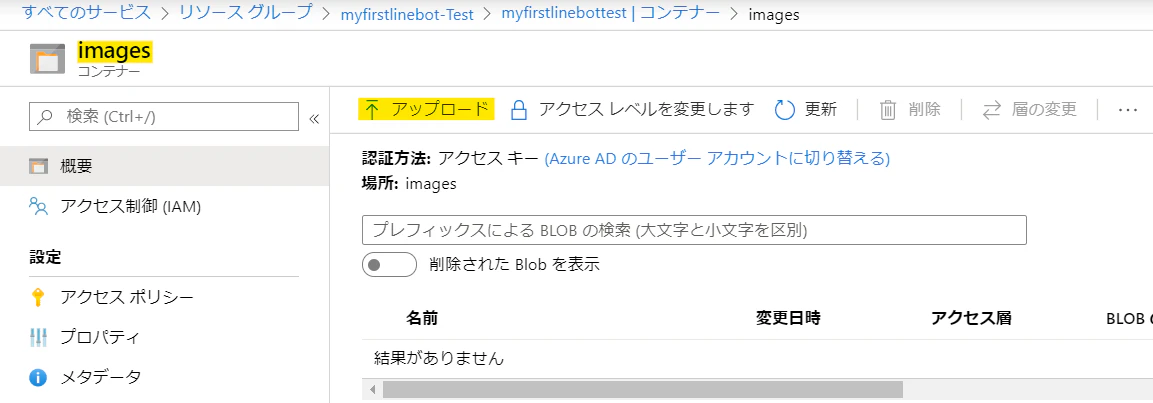Click the 設定 section heading
Screen dimensions: 1153x403
coord(45,257)
